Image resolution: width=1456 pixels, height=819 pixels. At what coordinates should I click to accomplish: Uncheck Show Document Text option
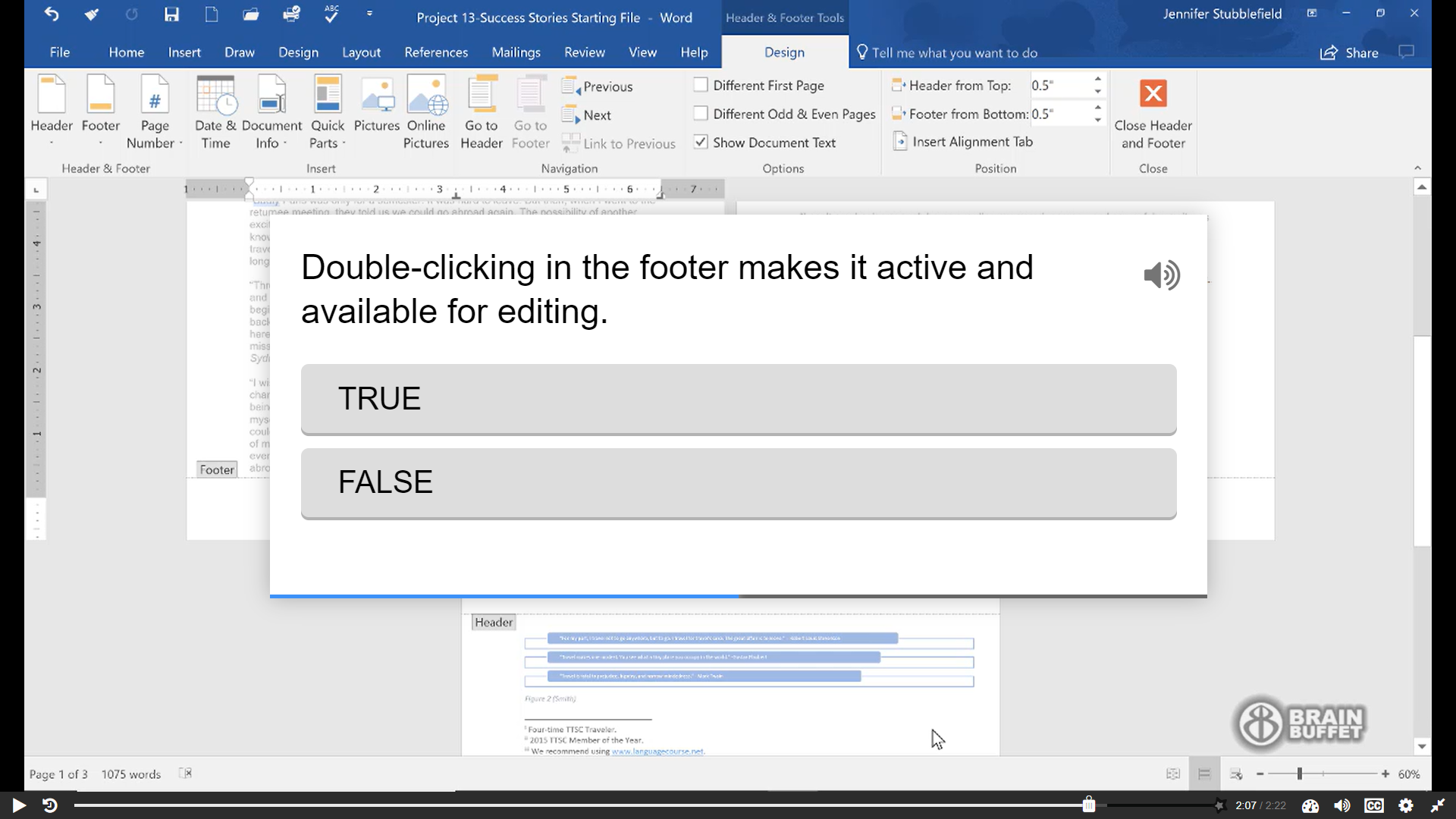[701, 143]
